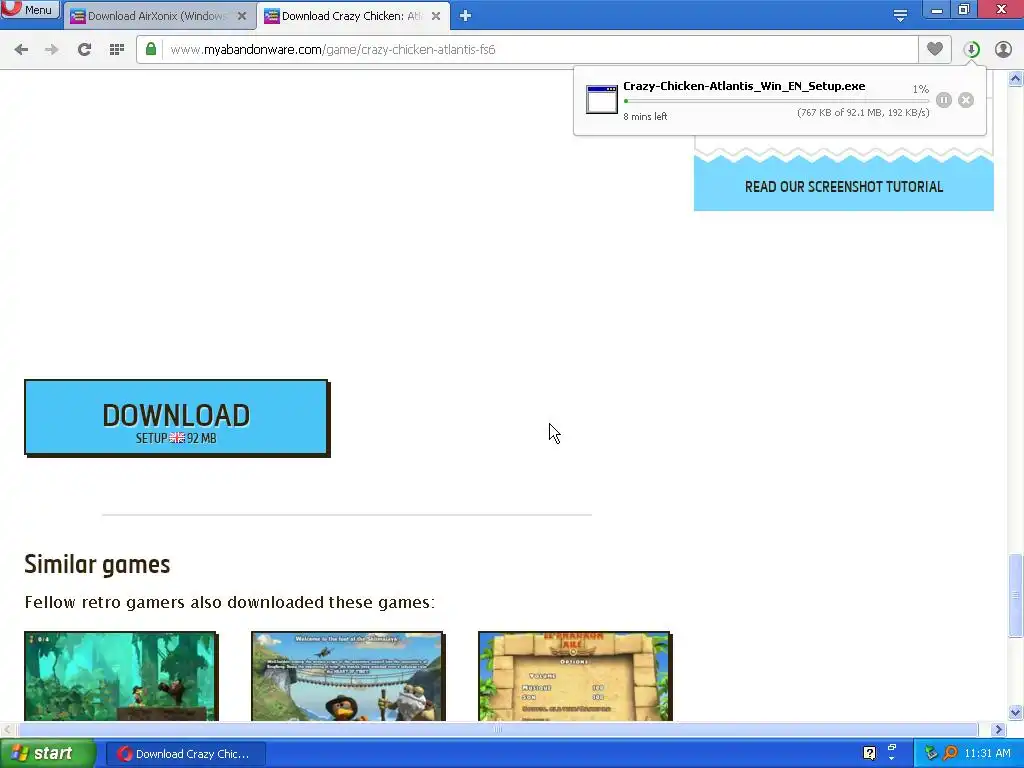Open the Windows start menu
Viewport: 1024px width, 768px height.
48,753
